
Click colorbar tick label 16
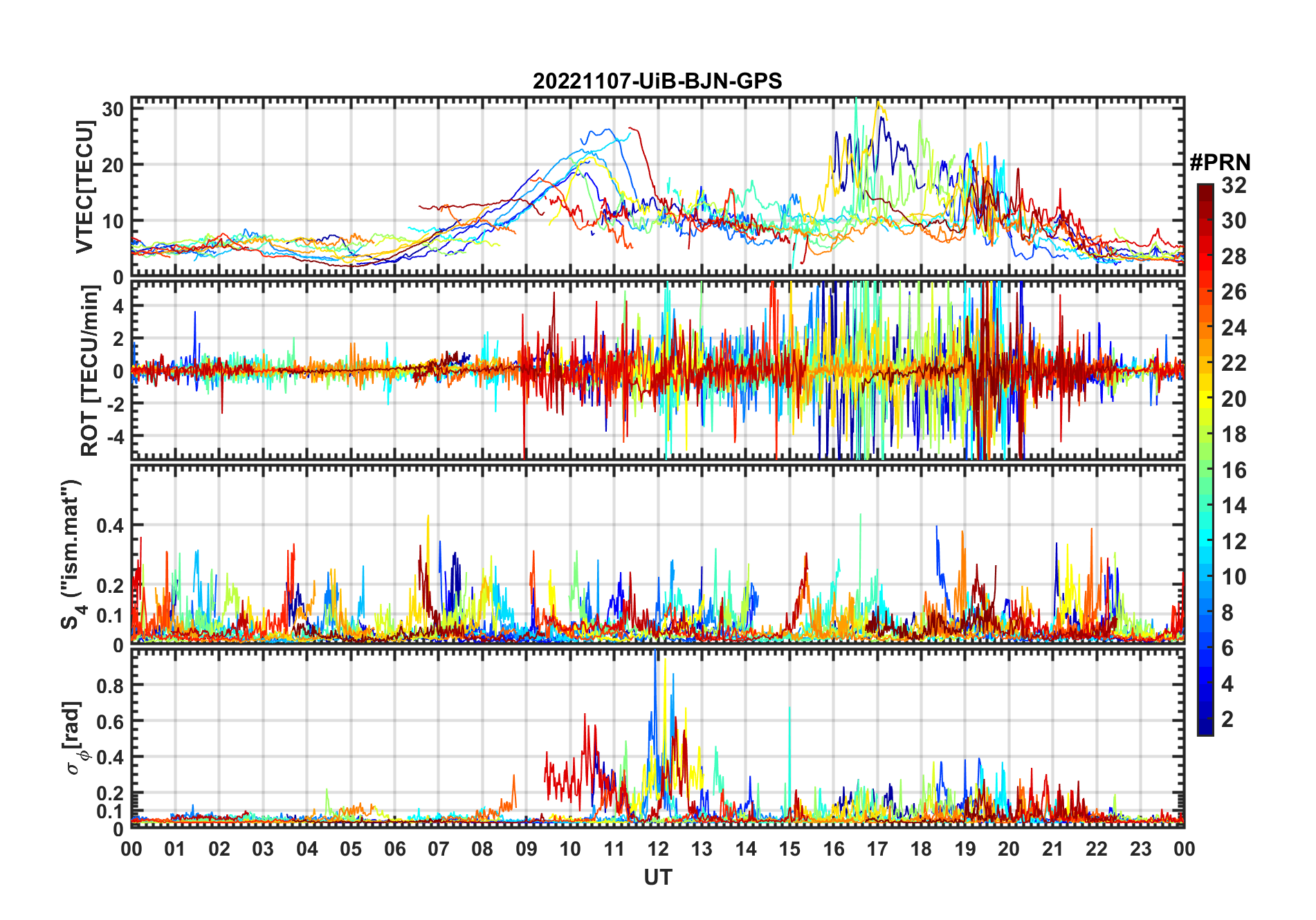pyautogui.click(x=1234, y=470)
